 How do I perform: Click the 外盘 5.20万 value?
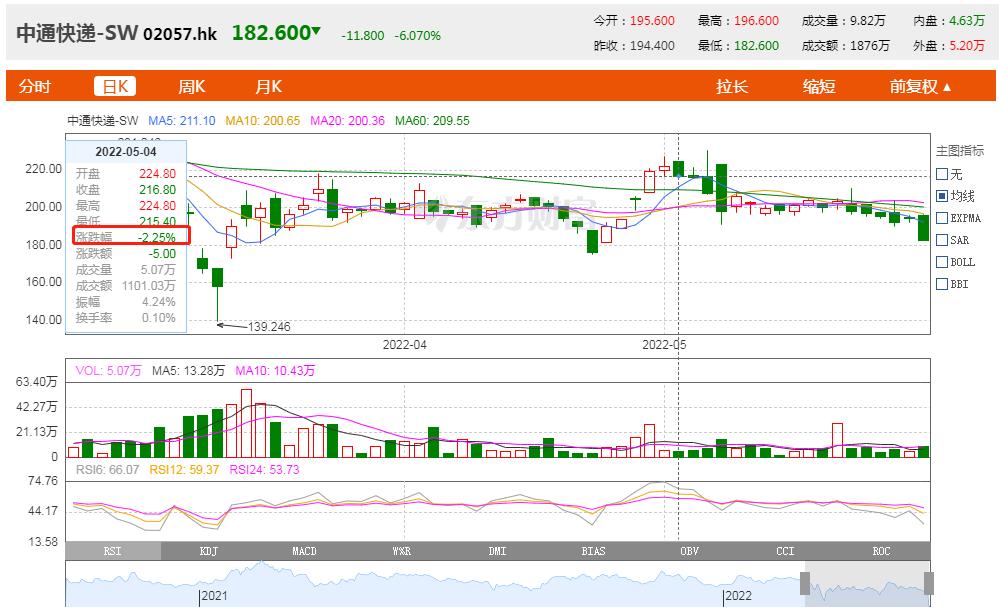[x=949, y=46]
